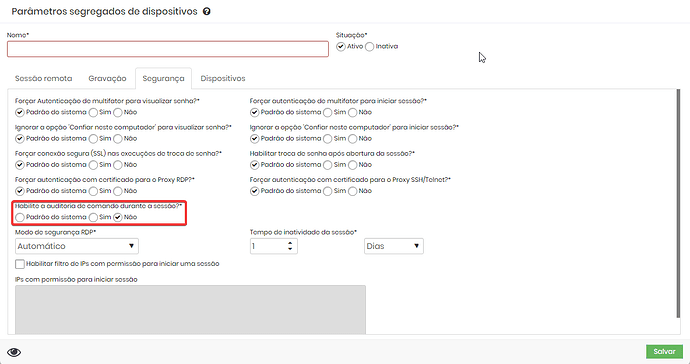Decrease inactivity time with down arrow

click(290, 249)
